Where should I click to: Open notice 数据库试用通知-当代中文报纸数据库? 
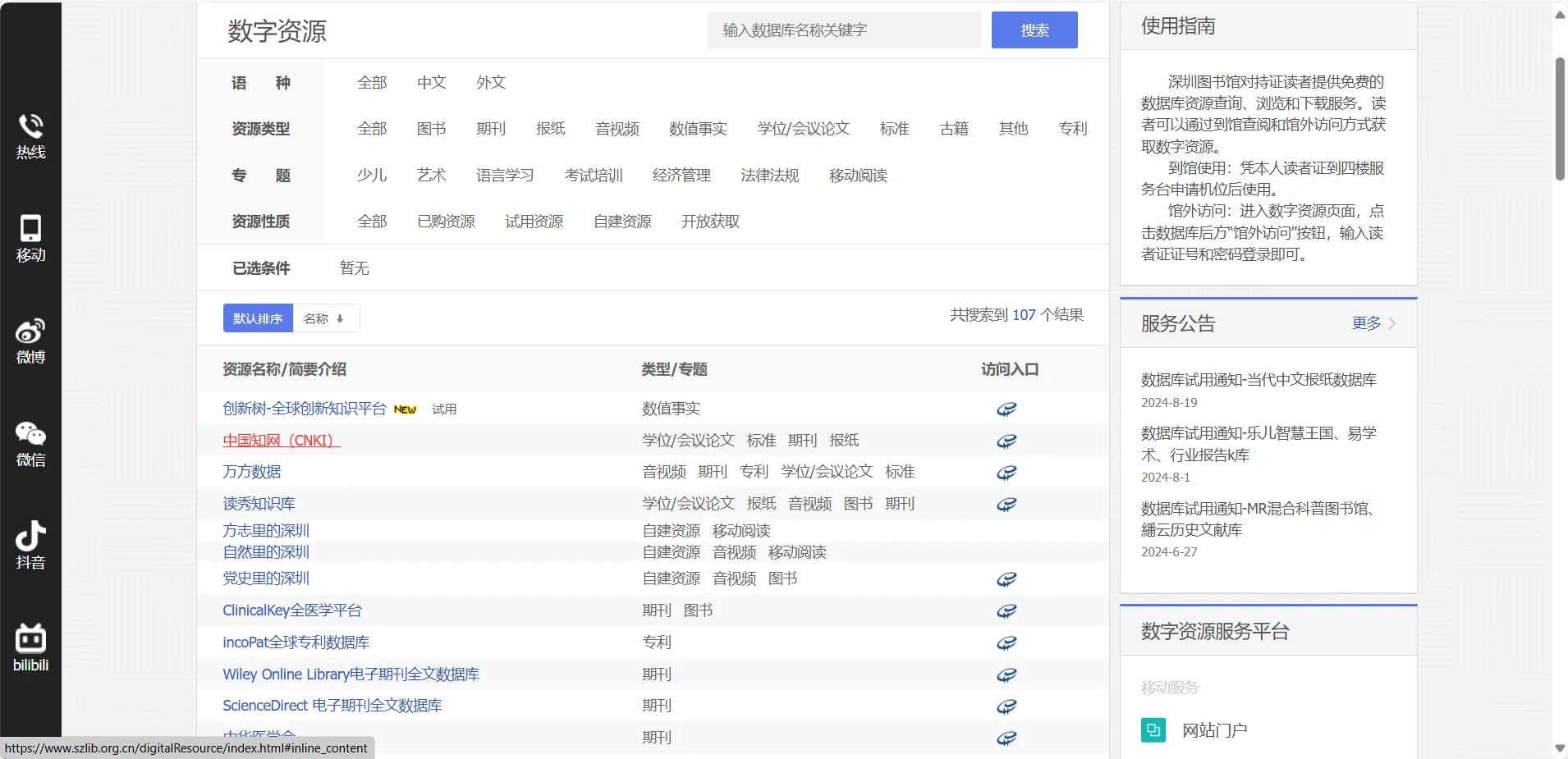[x=1259, y=379]
